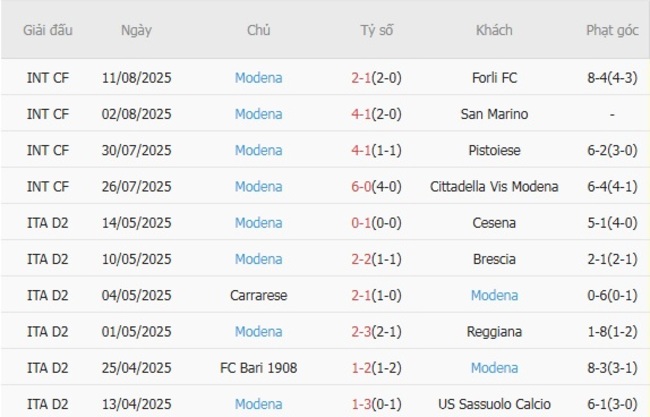The width and height of the screenshot is (650, 417).
Task: Click the 'Ngày' column header
Action: pyautogui.click(x=136, y=31)
